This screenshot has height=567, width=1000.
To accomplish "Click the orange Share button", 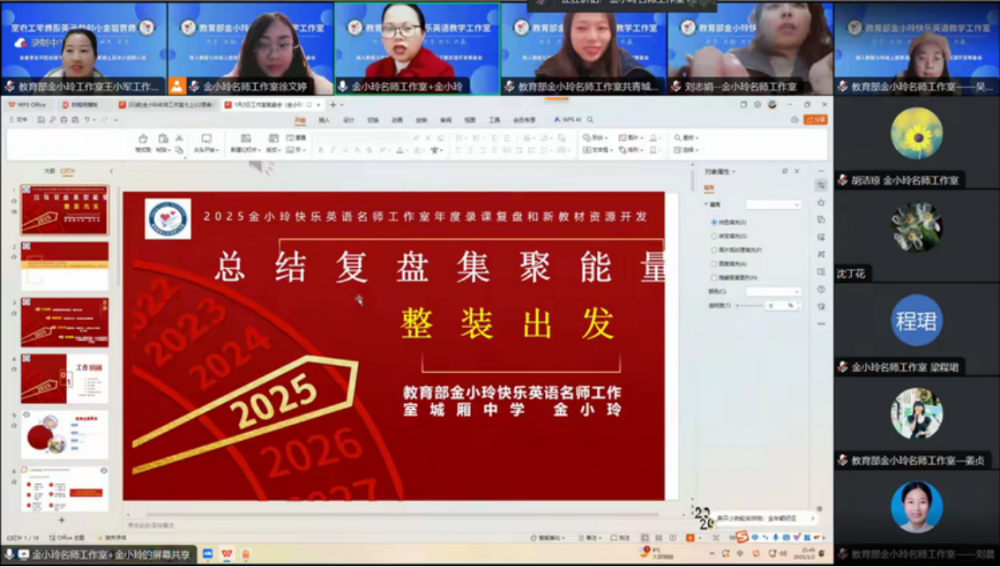I will 816,119.
